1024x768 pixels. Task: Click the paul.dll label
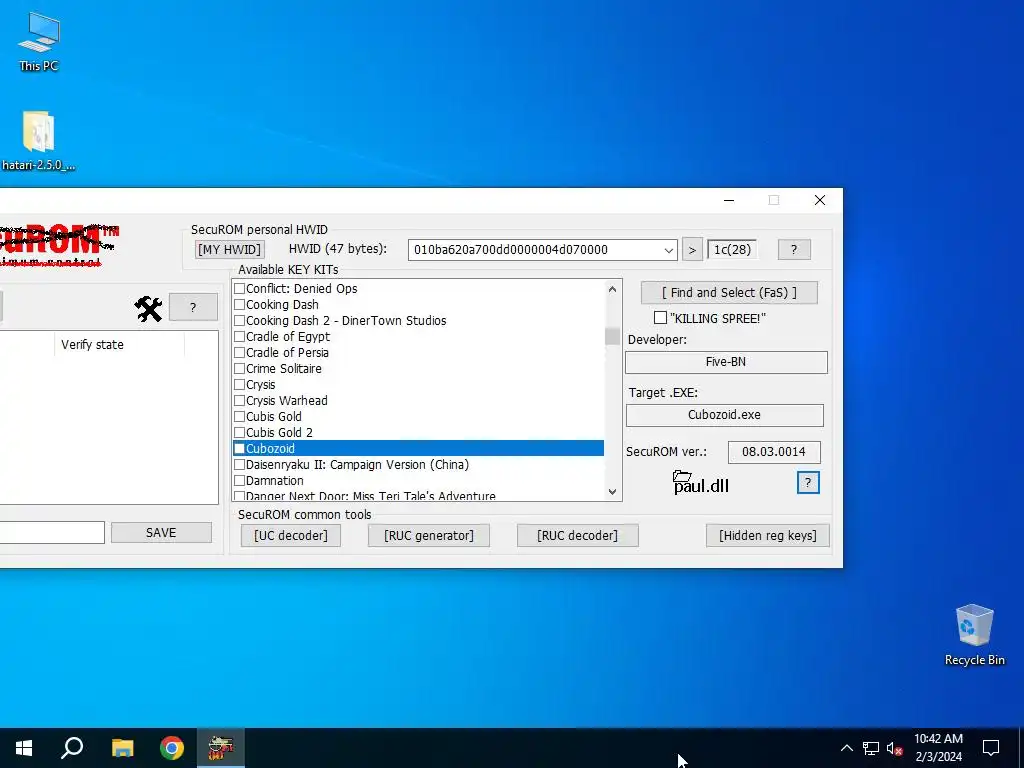(701, 487)
